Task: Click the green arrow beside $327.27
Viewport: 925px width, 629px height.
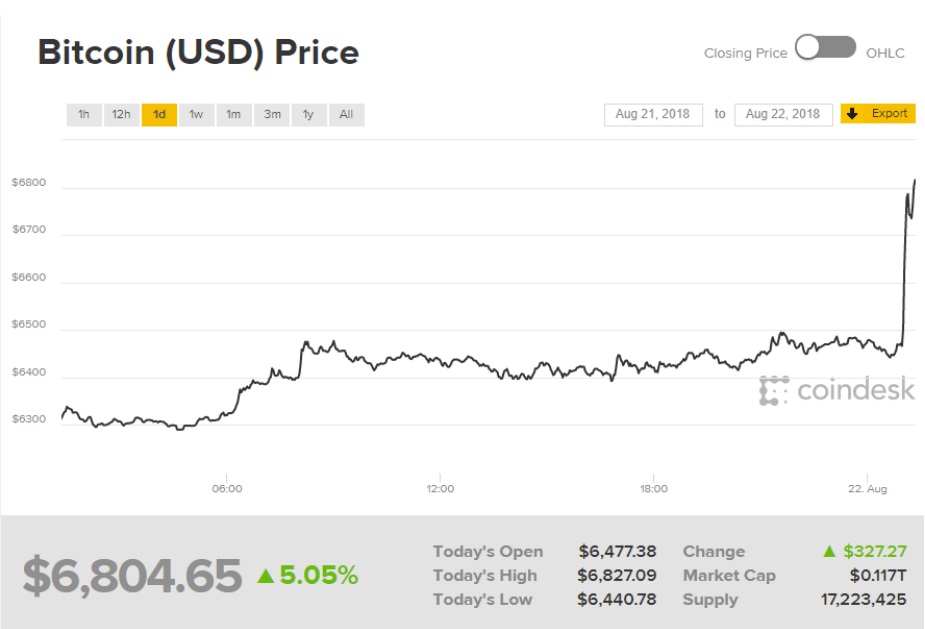Action: tap(829, 551)
